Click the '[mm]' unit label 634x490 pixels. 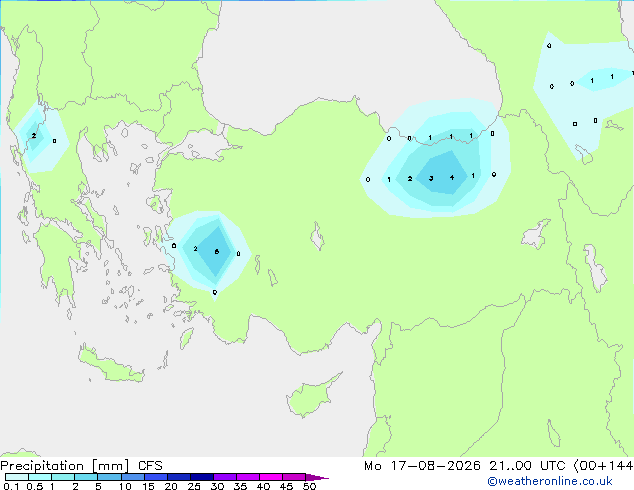pyautogui.click(x=110, y=466)
